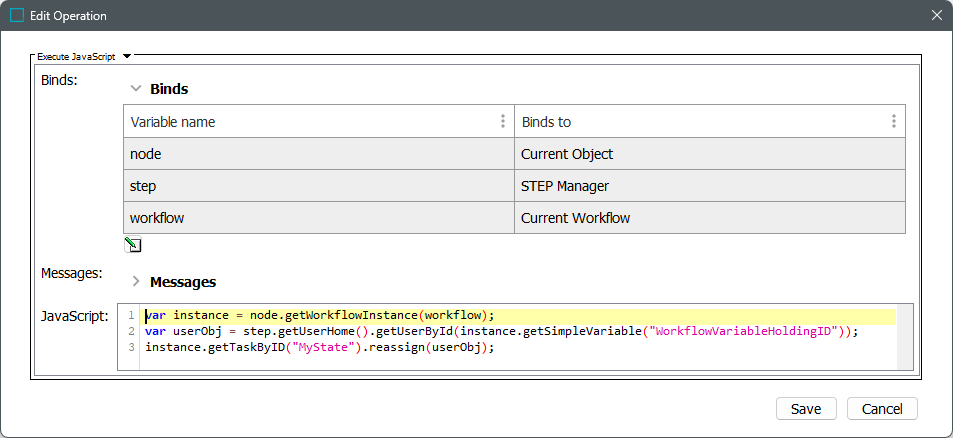The width and height of the screenshot is (953, 438).
Task: Save the operation
Action: [x=806, y=409]
